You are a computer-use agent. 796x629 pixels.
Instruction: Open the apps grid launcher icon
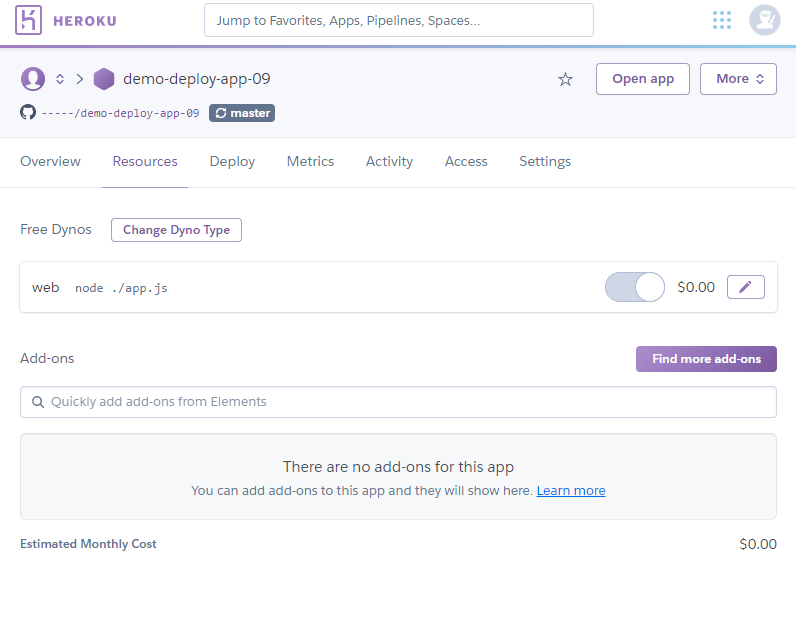point(721,20)
